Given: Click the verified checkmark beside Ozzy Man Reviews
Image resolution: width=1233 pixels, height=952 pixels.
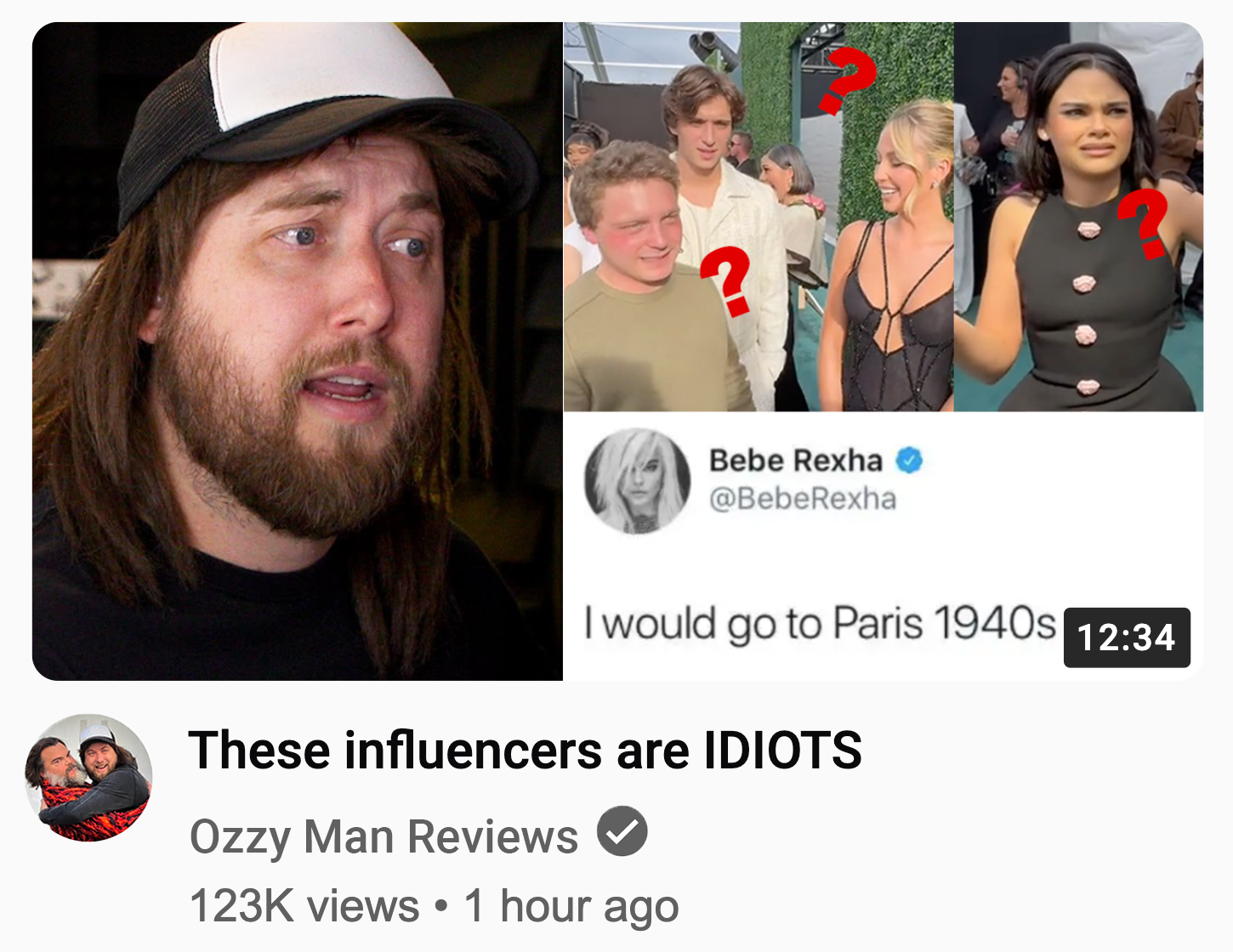Looking at the screenshot, I should (622, 831).
